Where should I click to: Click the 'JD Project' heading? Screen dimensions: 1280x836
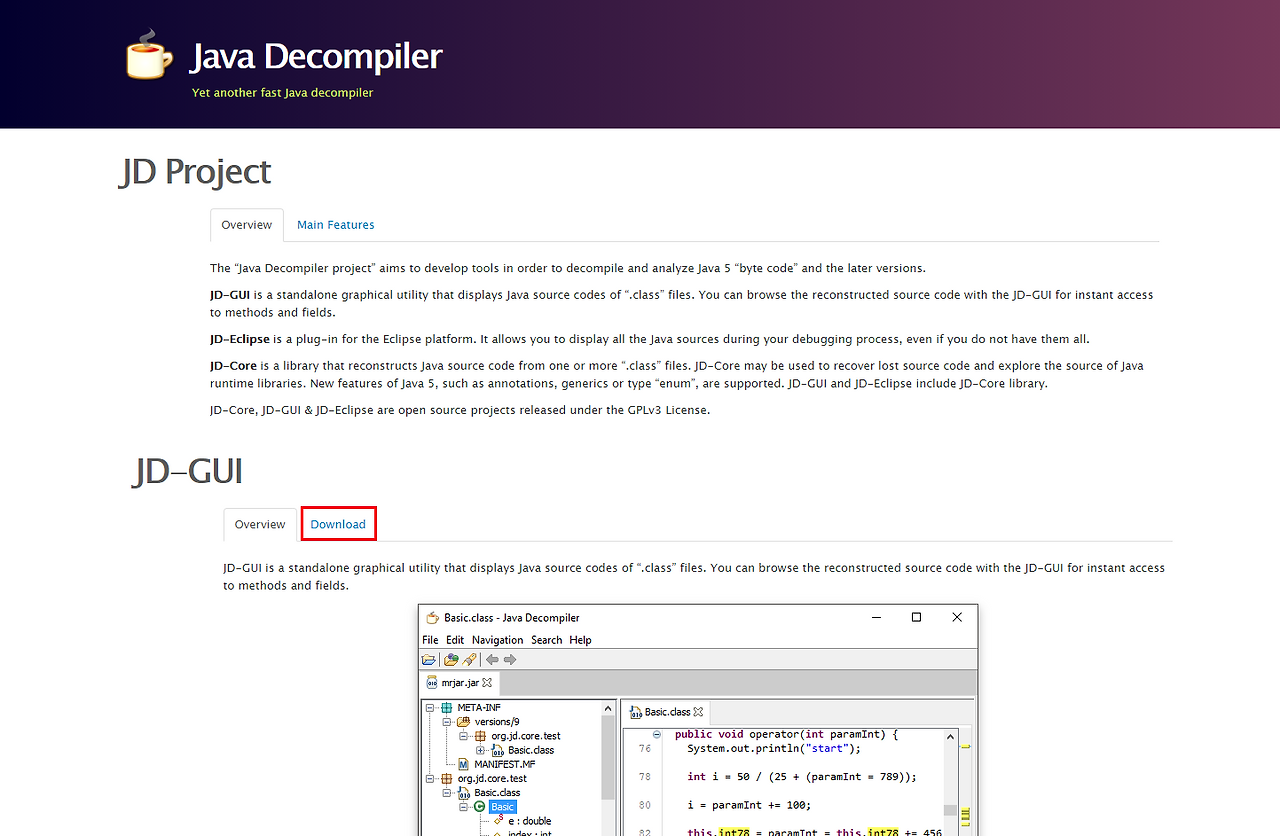(x=196, y=172)
